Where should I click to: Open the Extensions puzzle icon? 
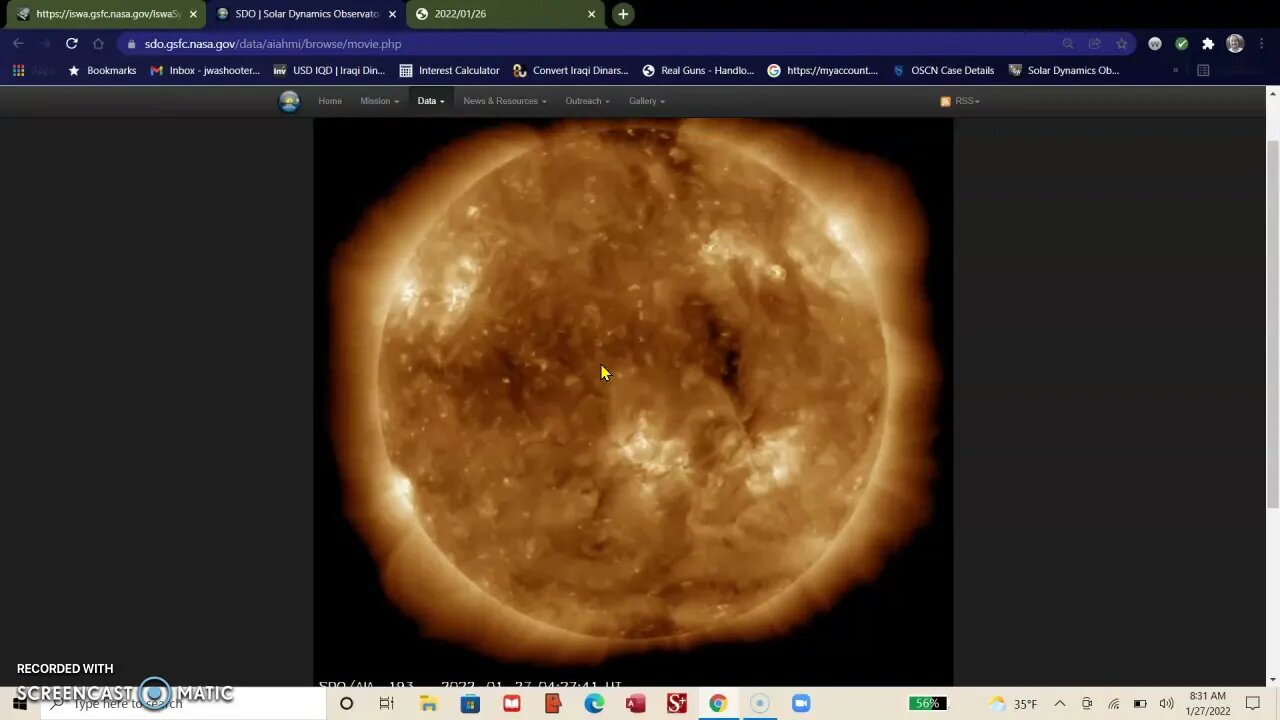click(x=1208, y=44)
